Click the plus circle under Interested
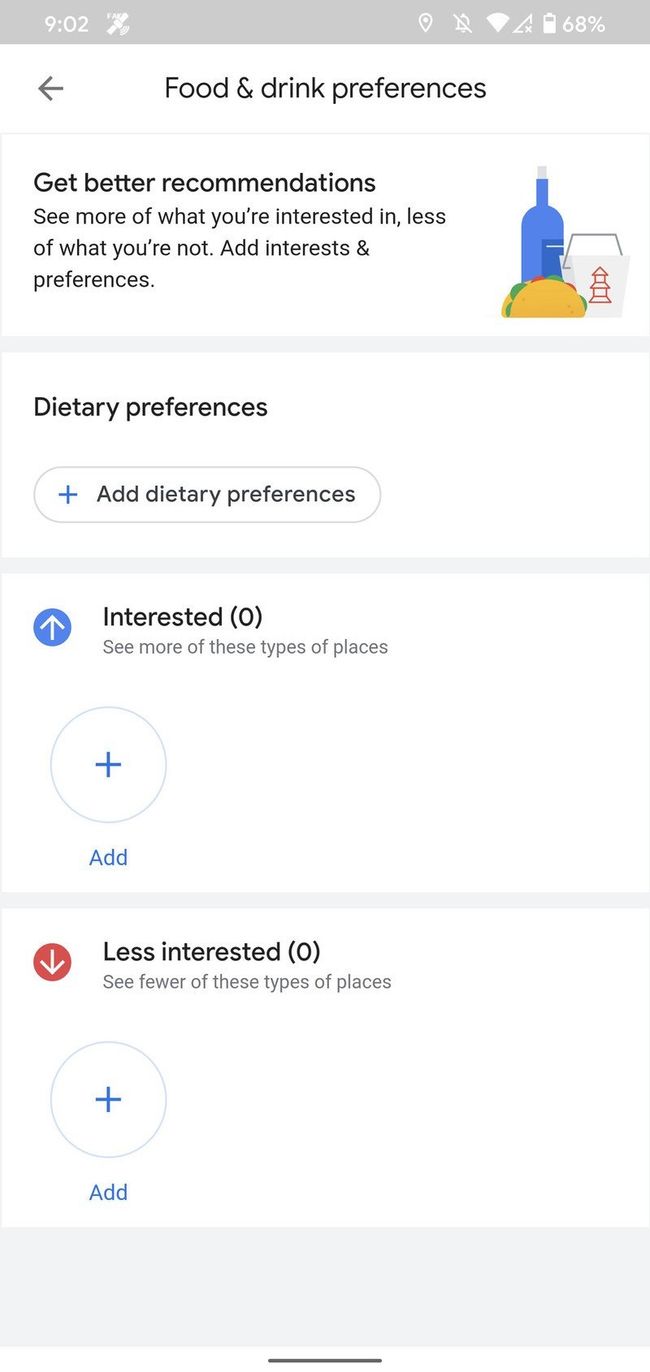The image size is (650, 1372). [x=108, y=764]
